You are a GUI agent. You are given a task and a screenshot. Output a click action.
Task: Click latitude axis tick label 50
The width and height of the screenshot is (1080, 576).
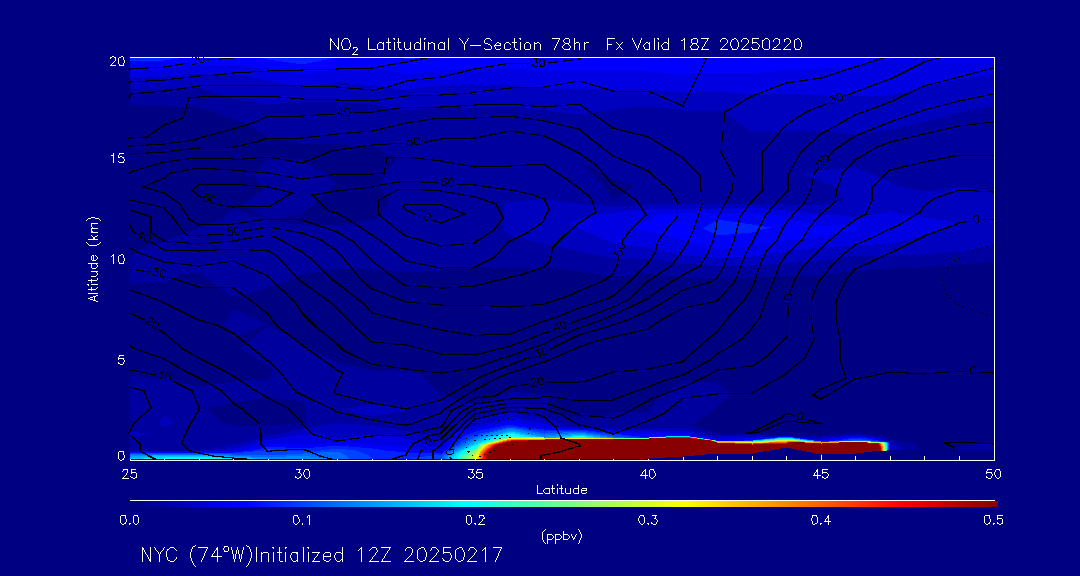pos(994,474)
